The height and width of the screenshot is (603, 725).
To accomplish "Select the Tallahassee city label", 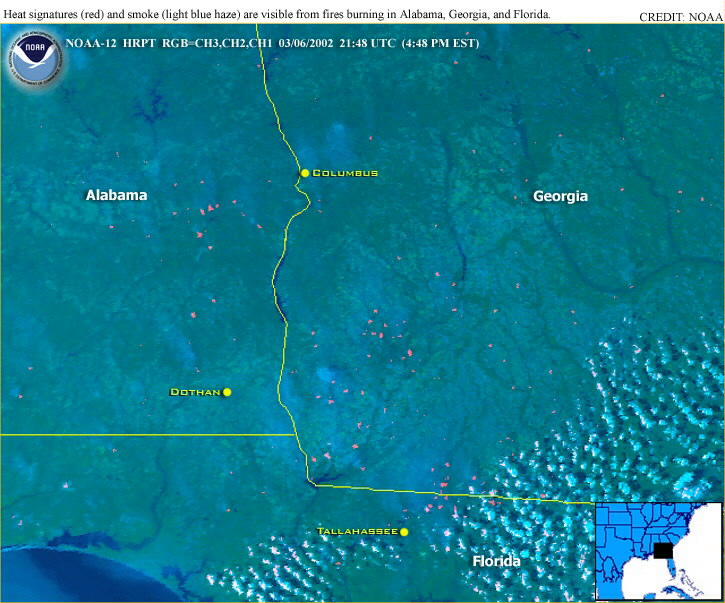I will 357,531.
